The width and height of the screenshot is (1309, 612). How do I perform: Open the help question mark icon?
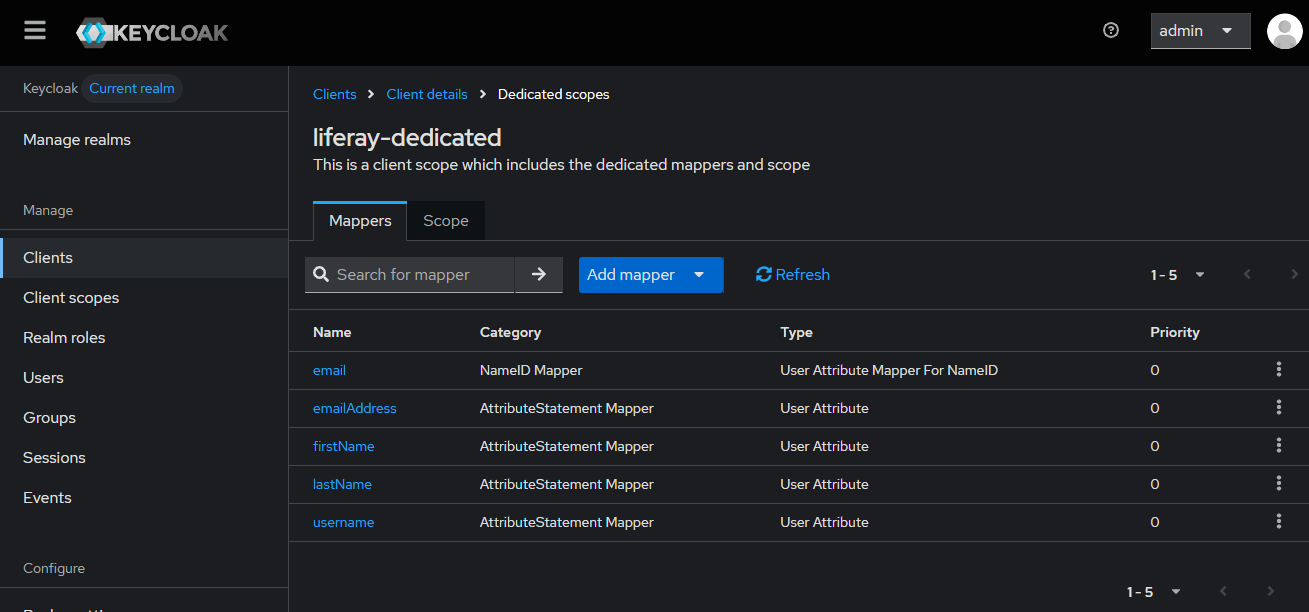pos(1110,31)
